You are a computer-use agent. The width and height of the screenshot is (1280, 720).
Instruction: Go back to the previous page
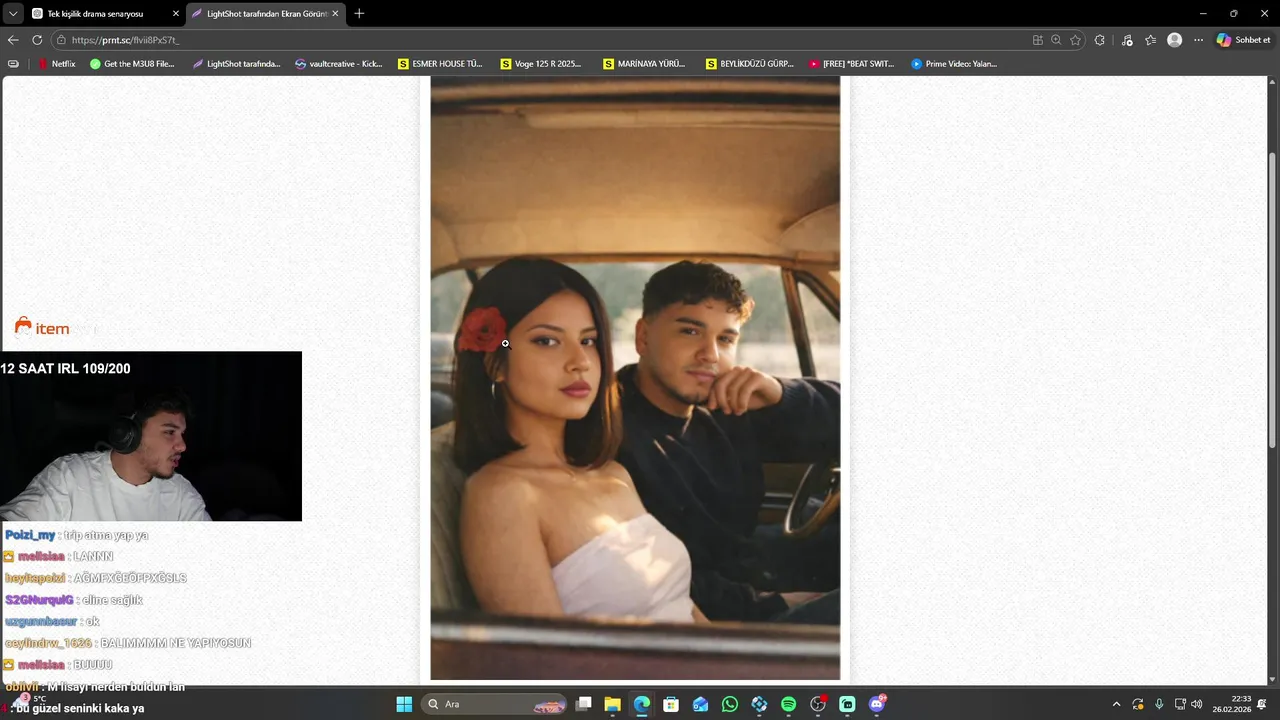click(x=13, y=40)
